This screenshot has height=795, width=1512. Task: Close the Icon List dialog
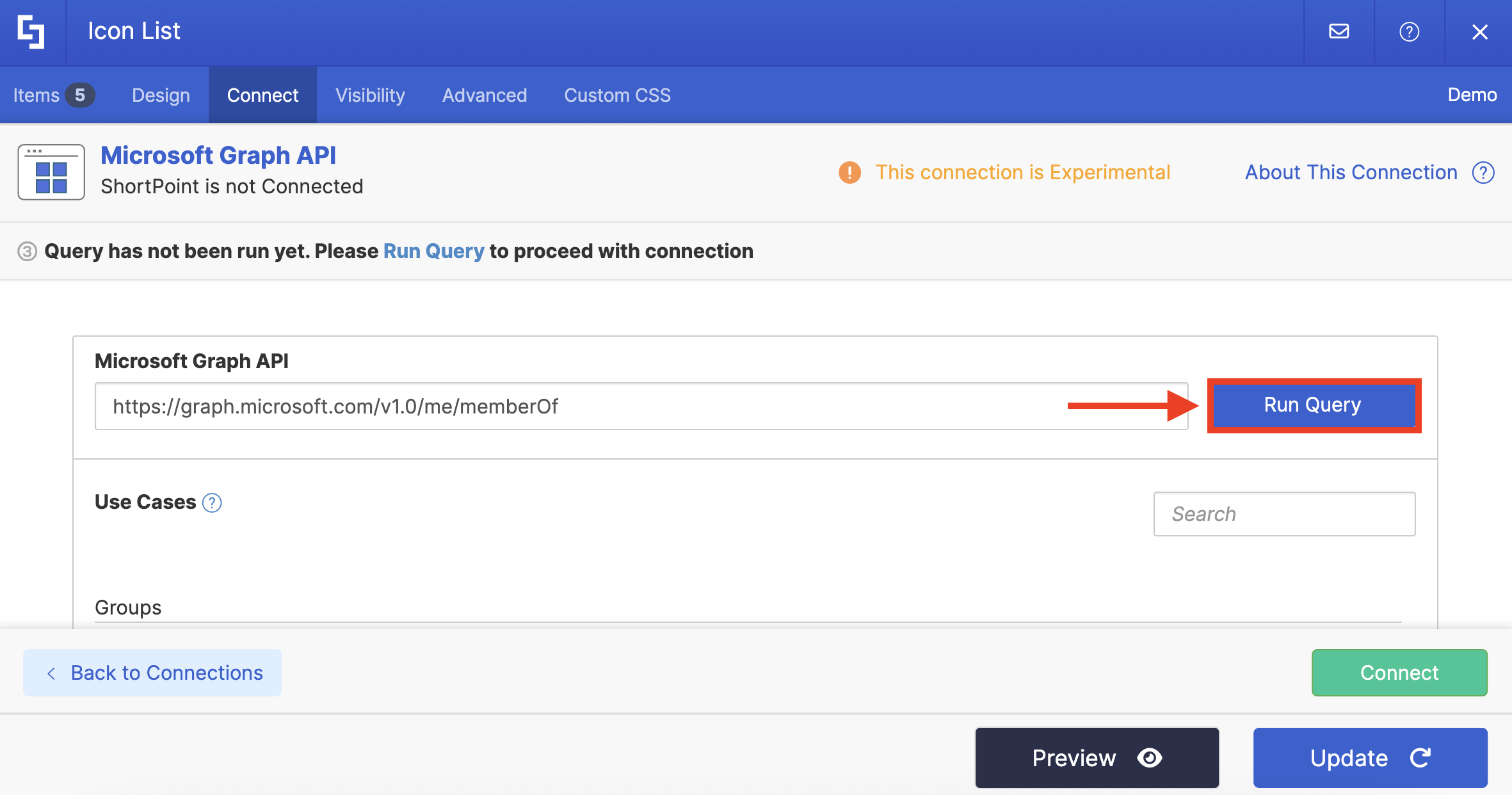point(1479,32)
